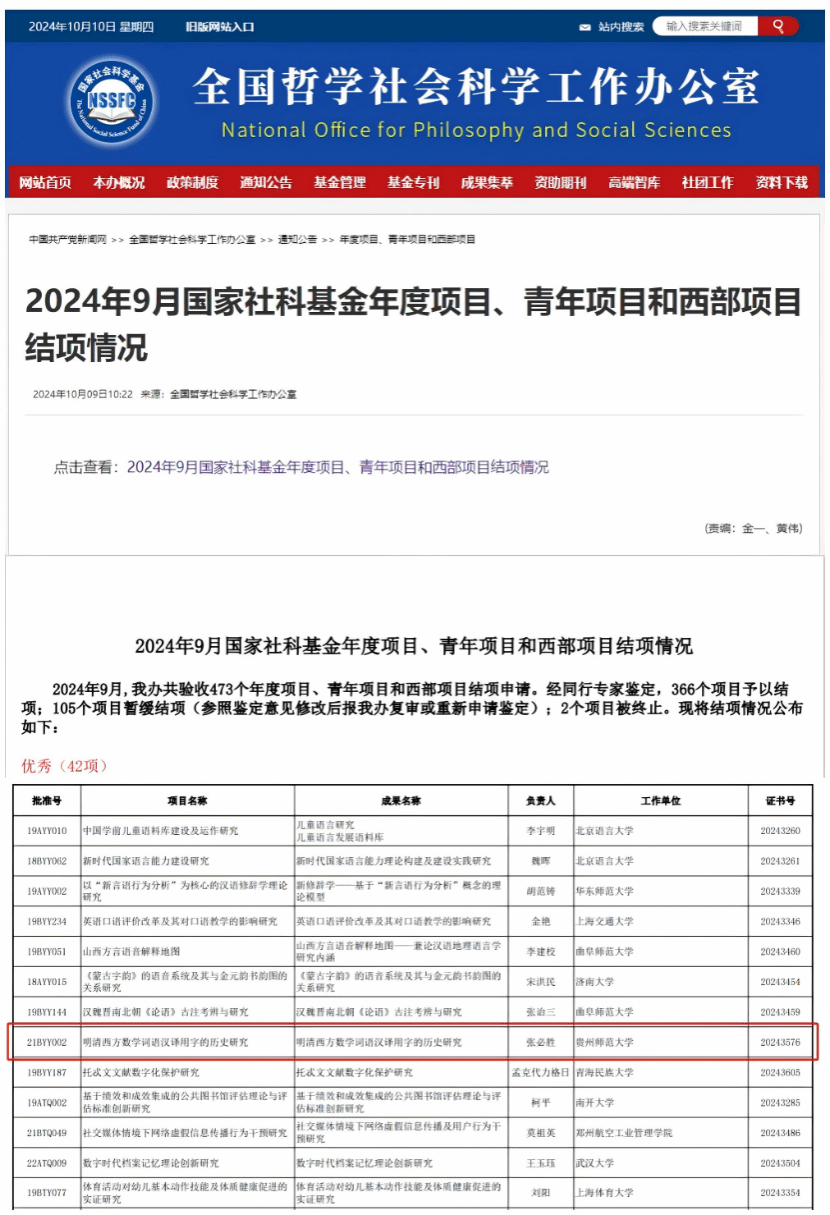The image size is (830, 1215).
Task: Open the 政策制度 menu item
Action: pyautogui.click(x=192, y=182)
